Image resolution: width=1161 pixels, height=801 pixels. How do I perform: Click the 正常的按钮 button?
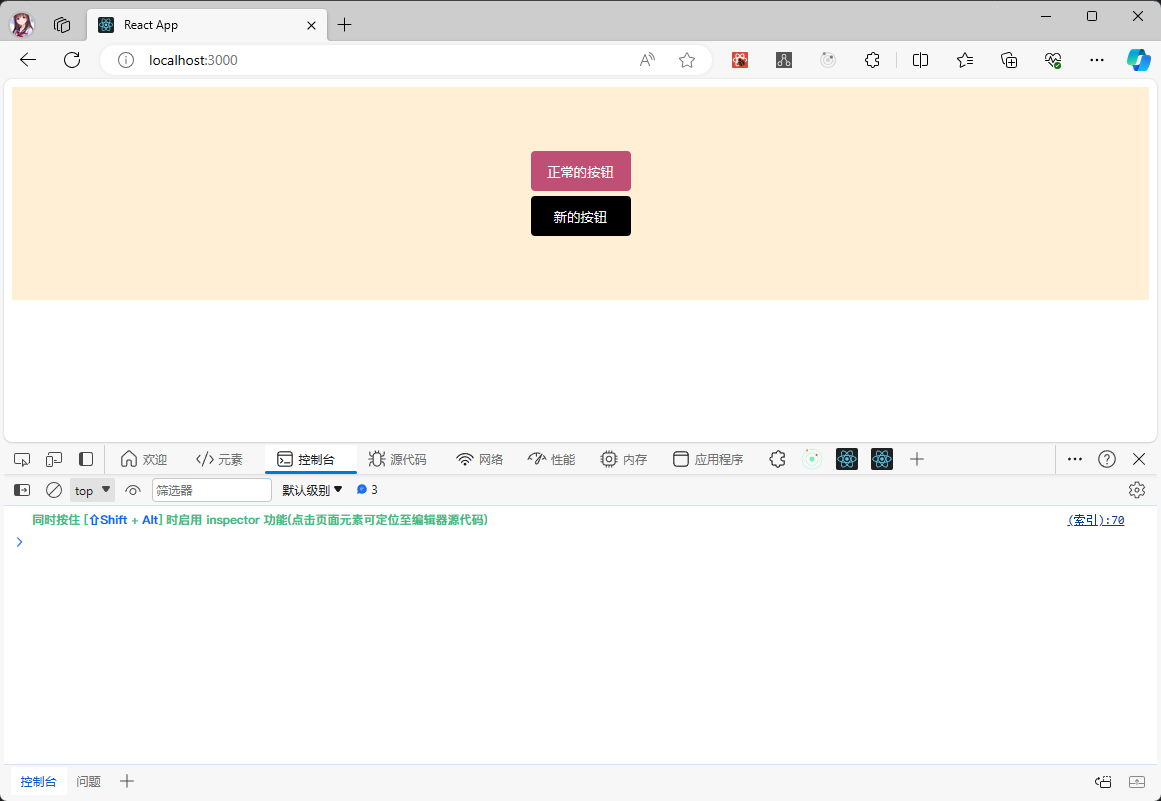tap(580, 171)
